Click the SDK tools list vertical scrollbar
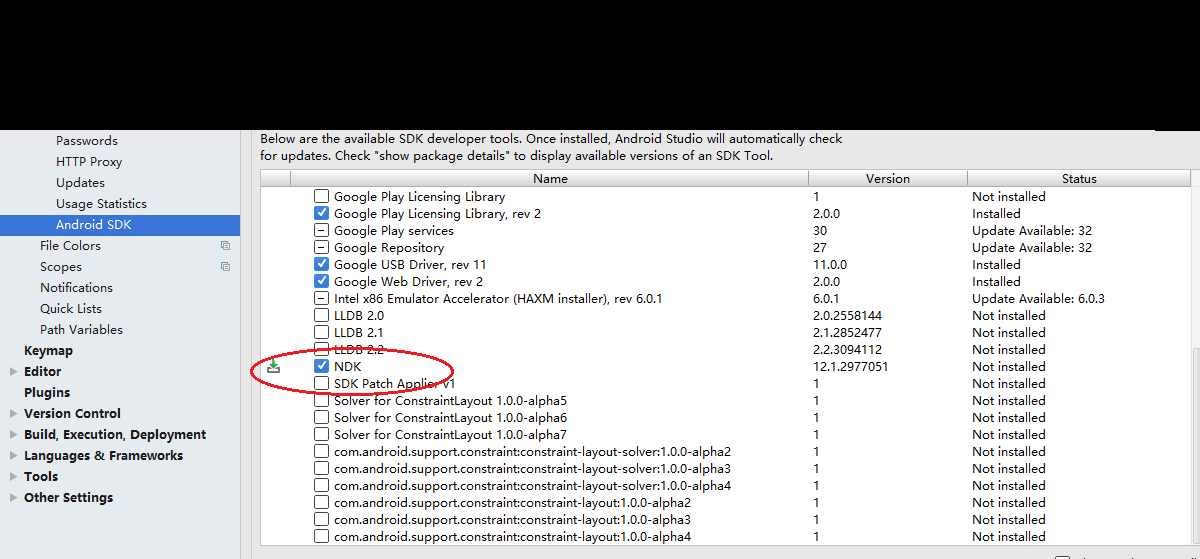This screenshot has height=559, width=1200. [1195, 445]
